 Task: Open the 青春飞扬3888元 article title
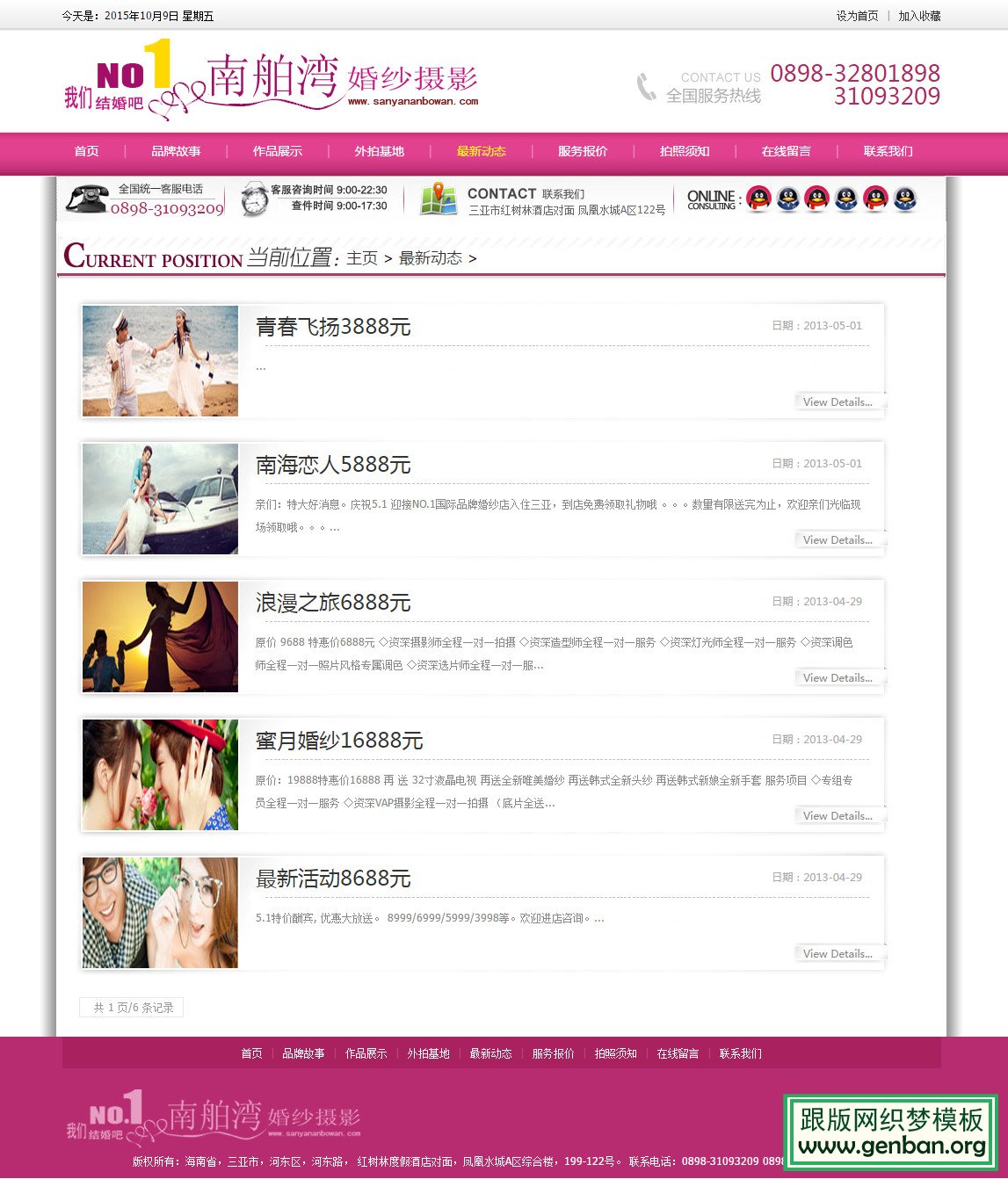point(333,327)
